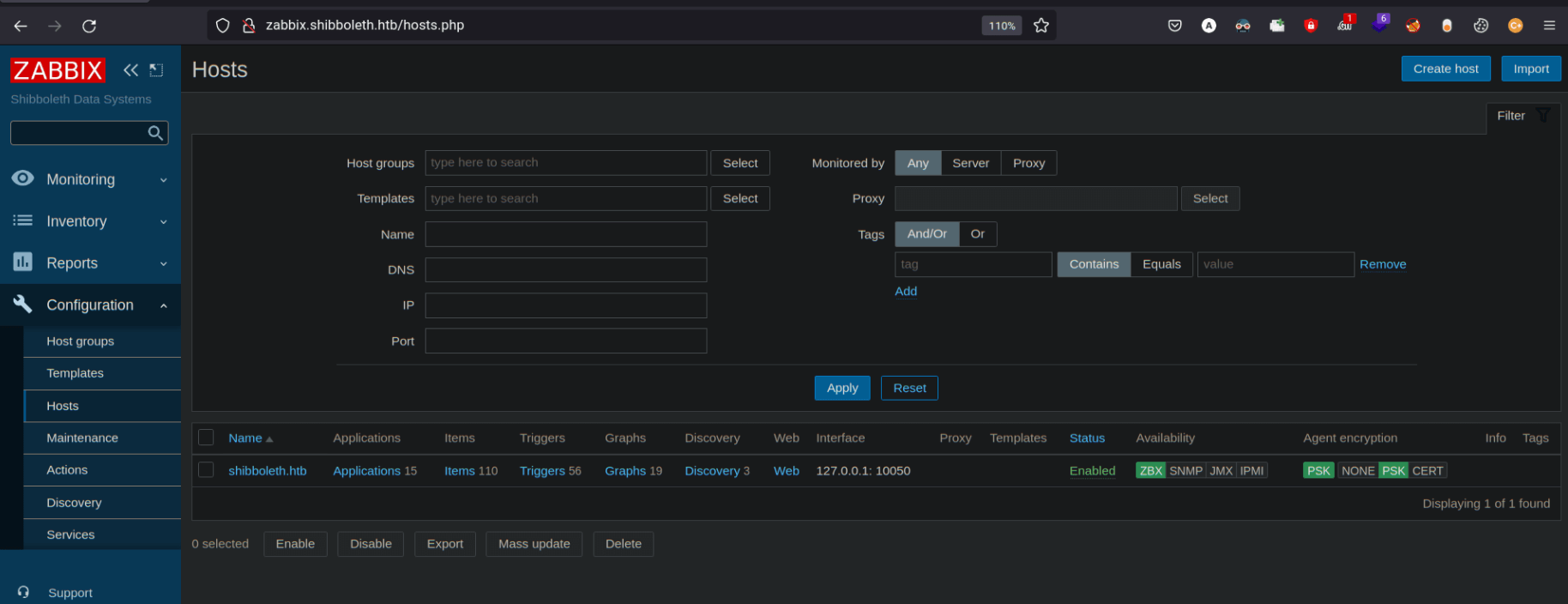Click the tag name input field
The width and height of the screenshot is (1568, 604).
click(974, 264)
